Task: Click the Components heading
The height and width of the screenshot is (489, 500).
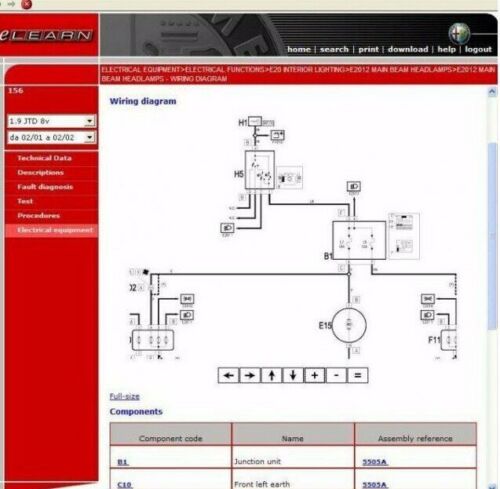Action: tap(136, 412)
